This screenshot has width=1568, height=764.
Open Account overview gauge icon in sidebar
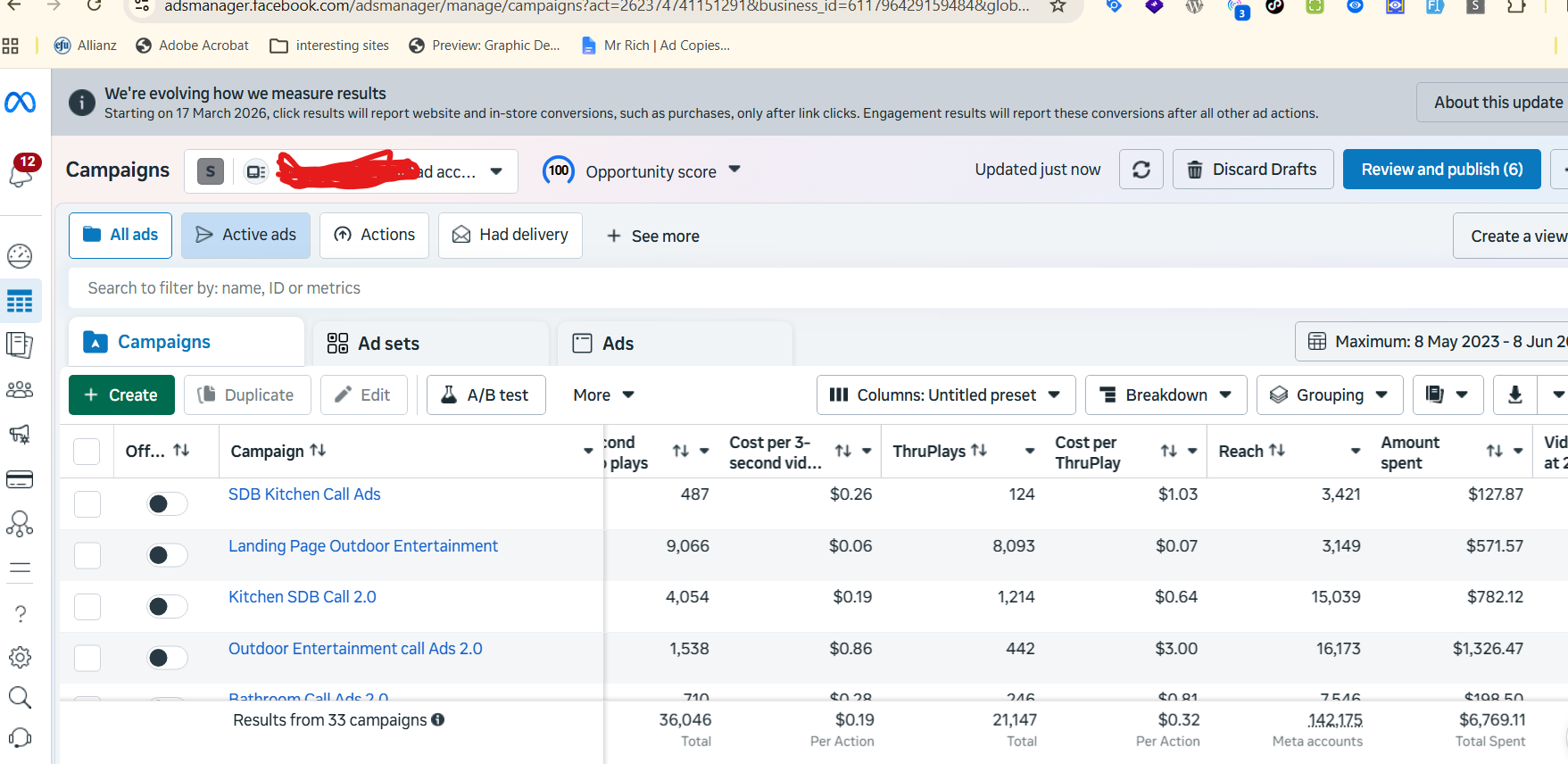(20, 256)
